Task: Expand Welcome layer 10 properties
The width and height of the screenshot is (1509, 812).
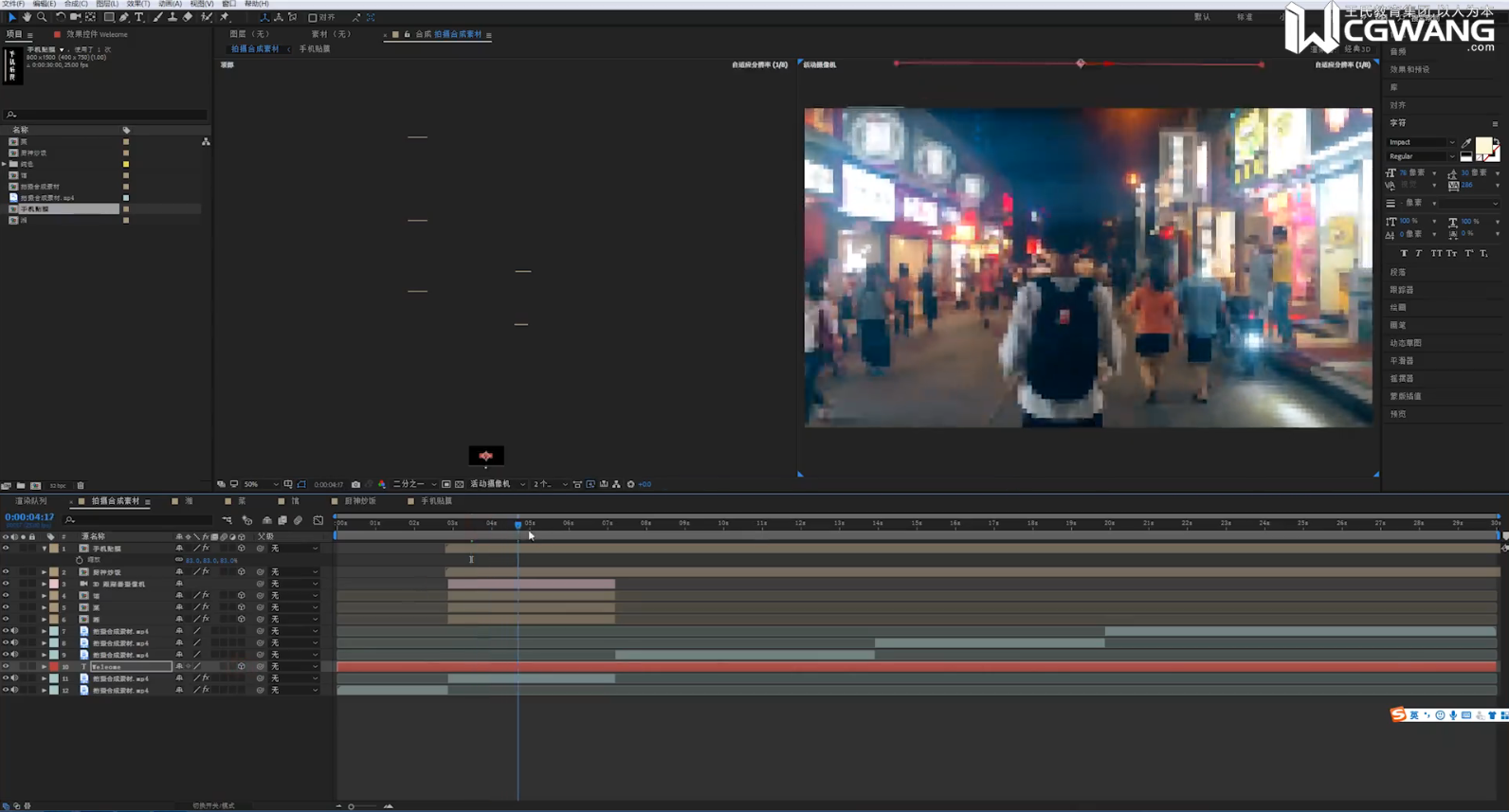Action: click(44, 667)
